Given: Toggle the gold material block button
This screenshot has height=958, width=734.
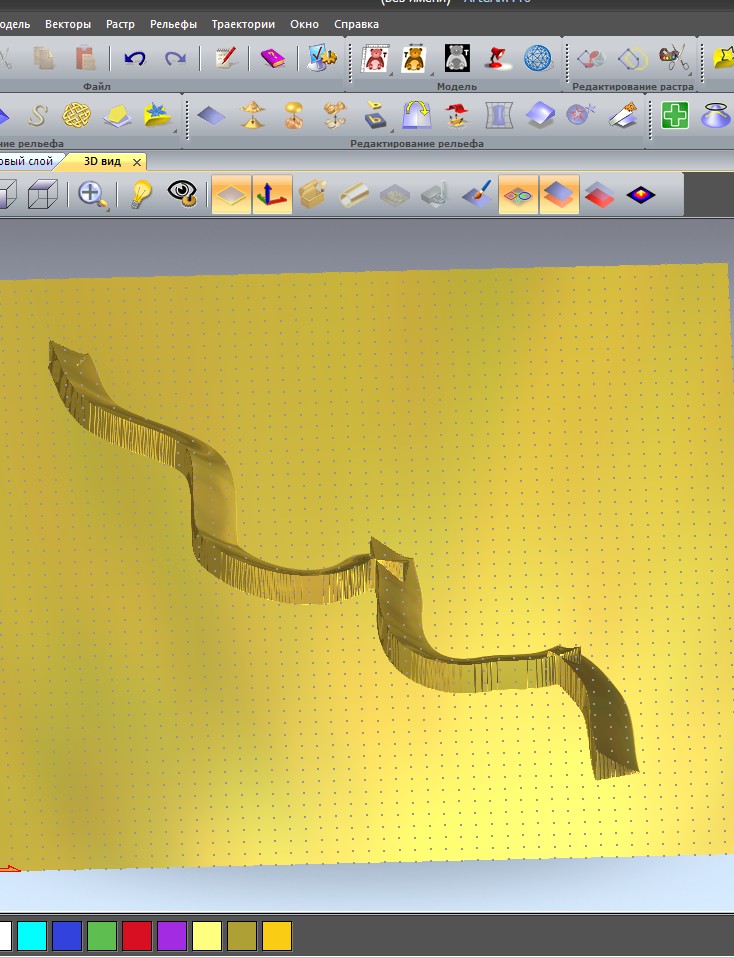Looking at the screenshot, I should pos(313,194).
